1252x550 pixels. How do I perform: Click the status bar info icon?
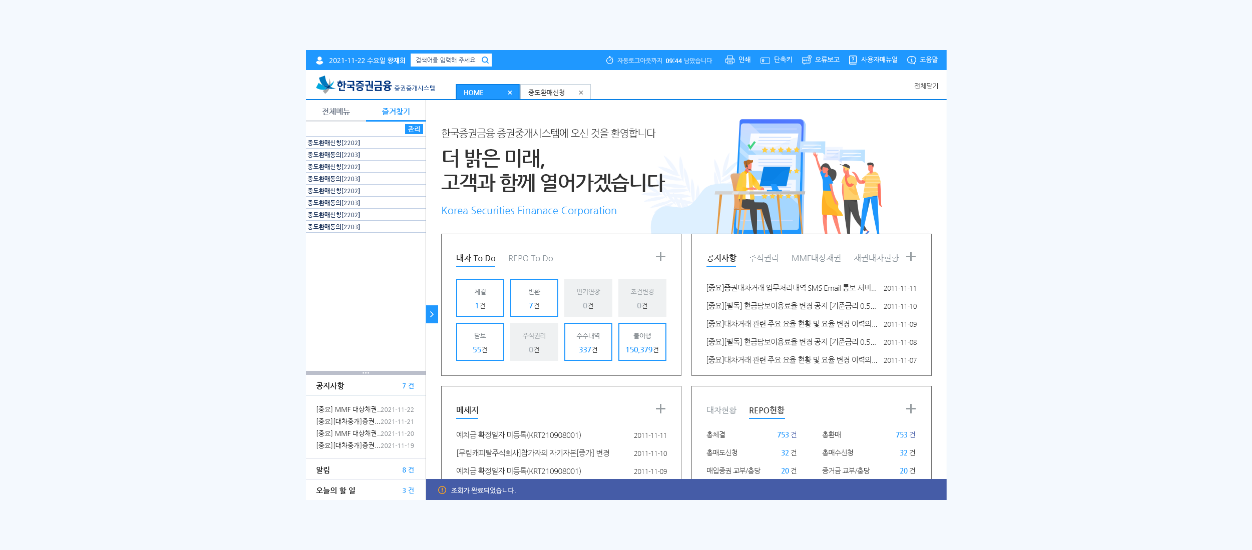[x=442, y=490]
